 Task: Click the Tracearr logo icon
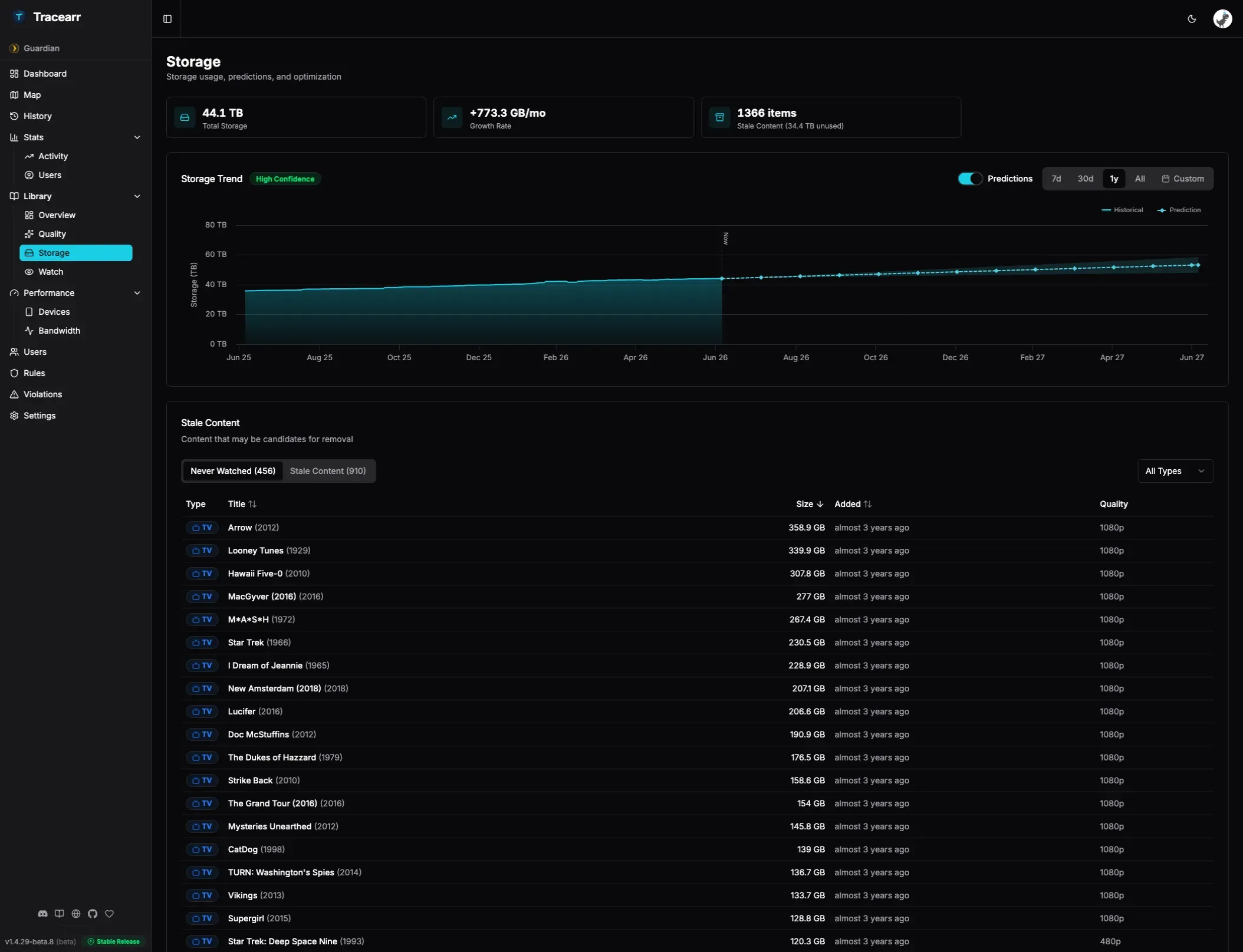(19, 17)
